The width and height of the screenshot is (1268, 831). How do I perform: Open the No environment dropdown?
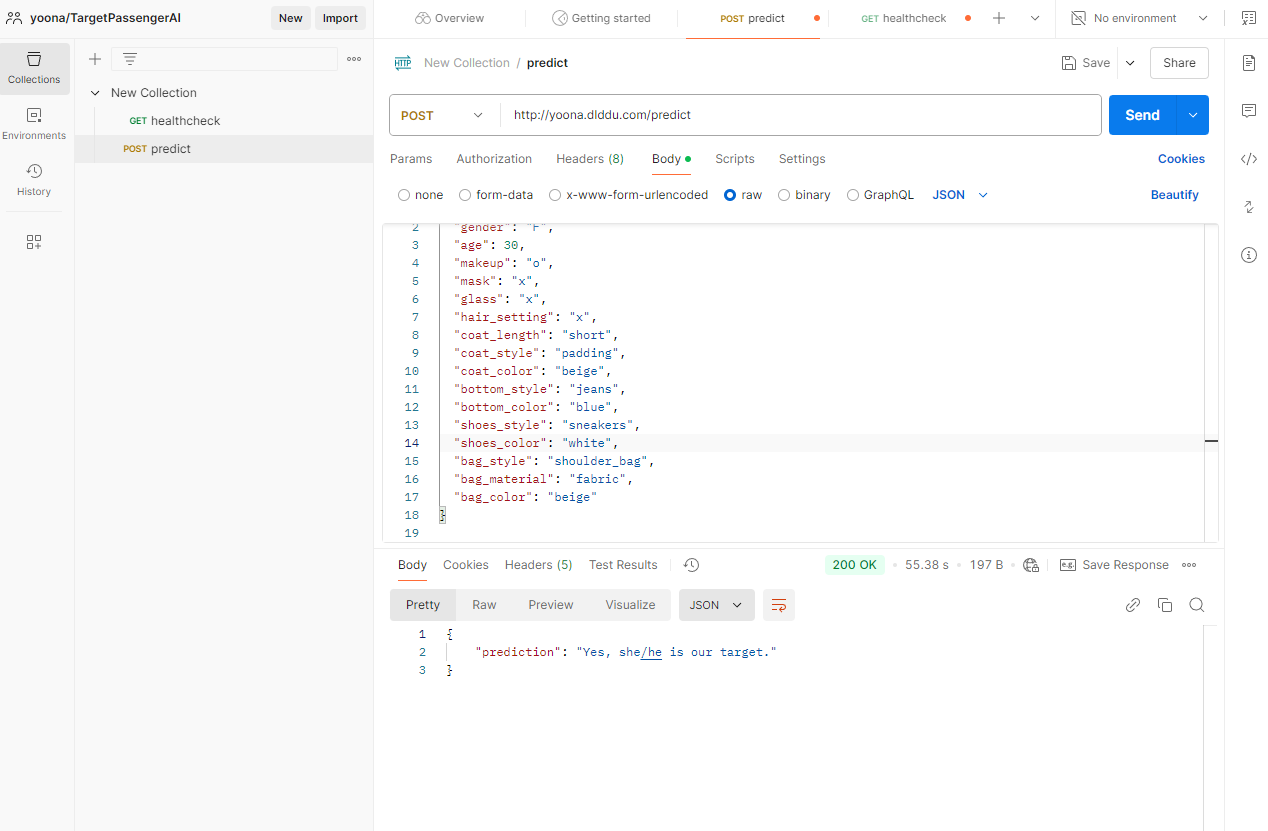pos(1139,18)
